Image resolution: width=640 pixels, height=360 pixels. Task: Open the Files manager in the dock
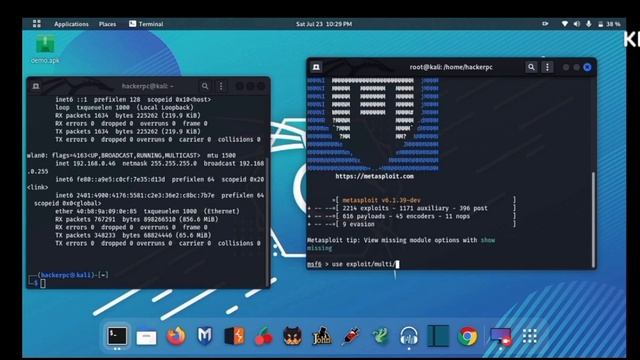tap(146, 337)
